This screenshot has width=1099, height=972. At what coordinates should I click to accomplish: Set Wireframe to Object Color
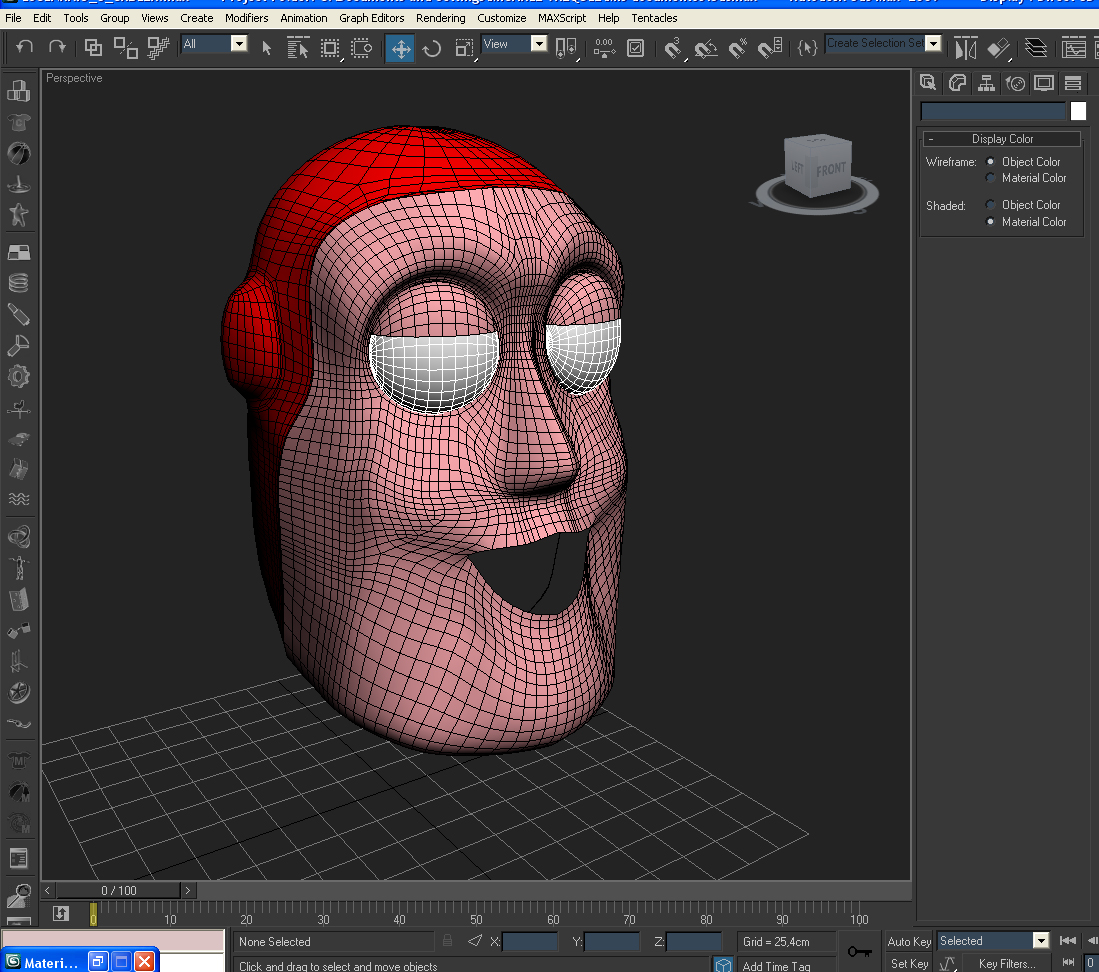pos(990,162)
